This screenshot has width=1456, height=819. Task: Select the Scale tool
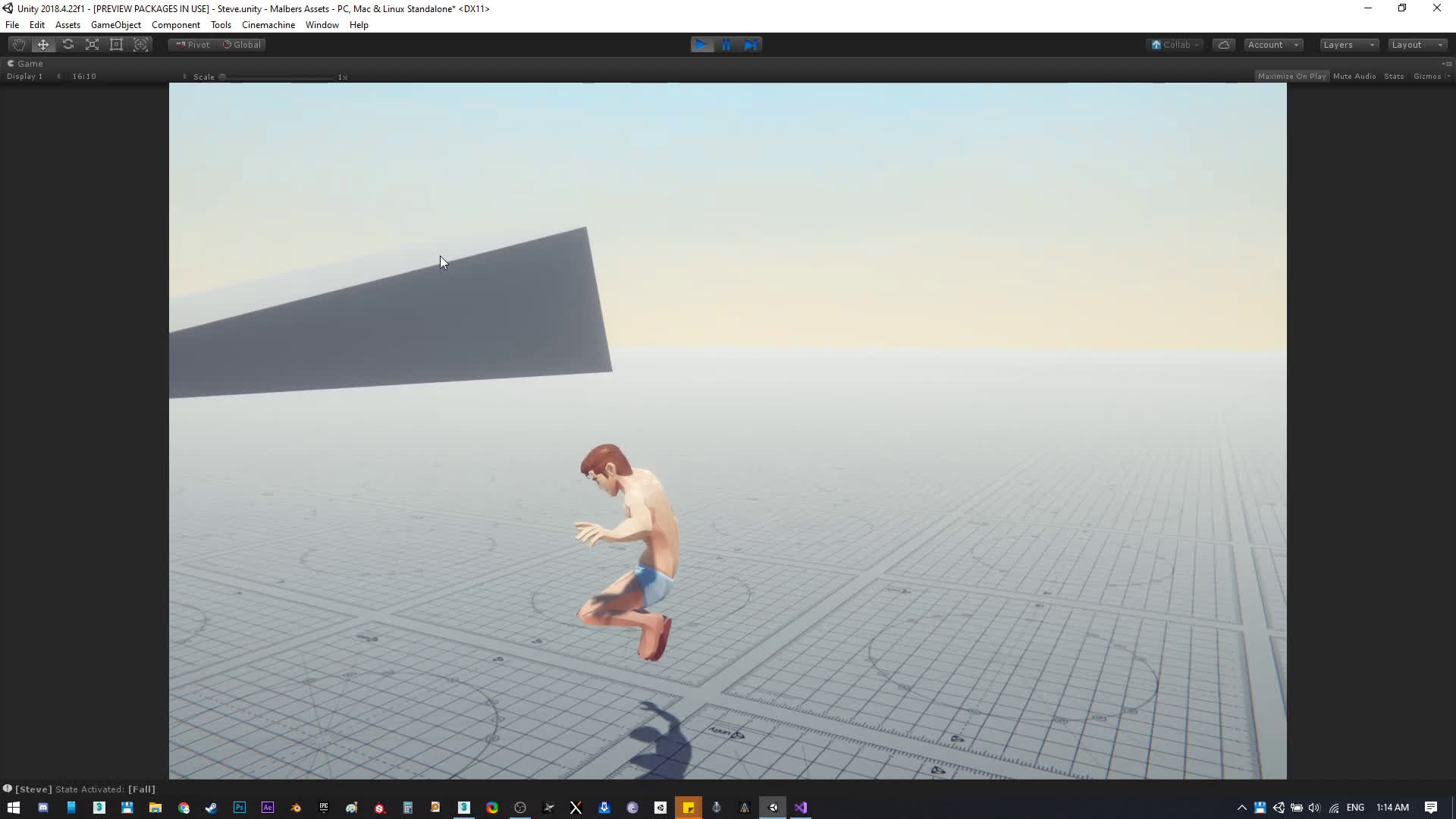(92, 45)
